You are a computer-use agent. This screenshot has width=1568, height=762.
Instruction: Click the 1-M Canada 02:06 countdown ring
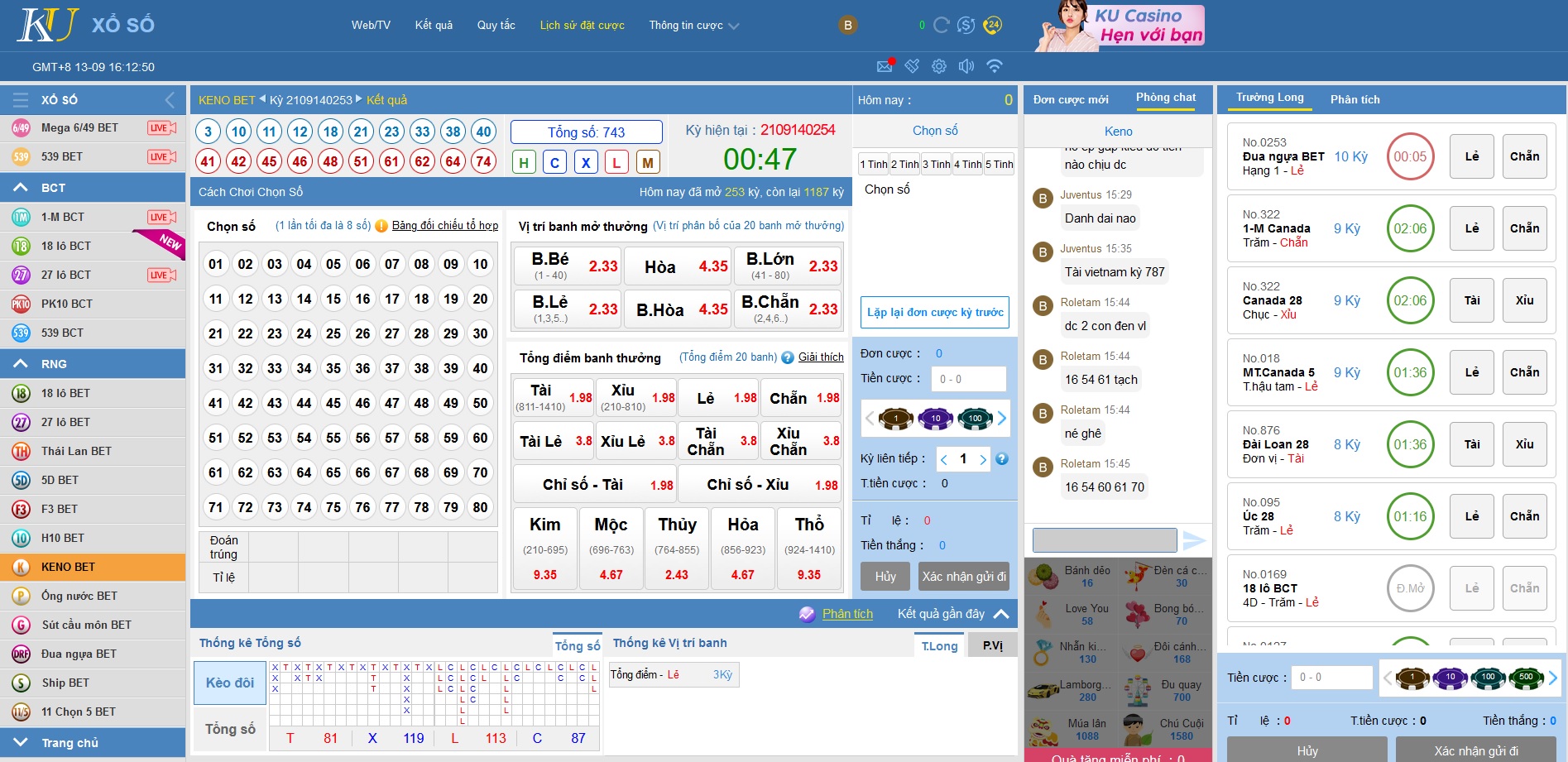point(1410,228)
